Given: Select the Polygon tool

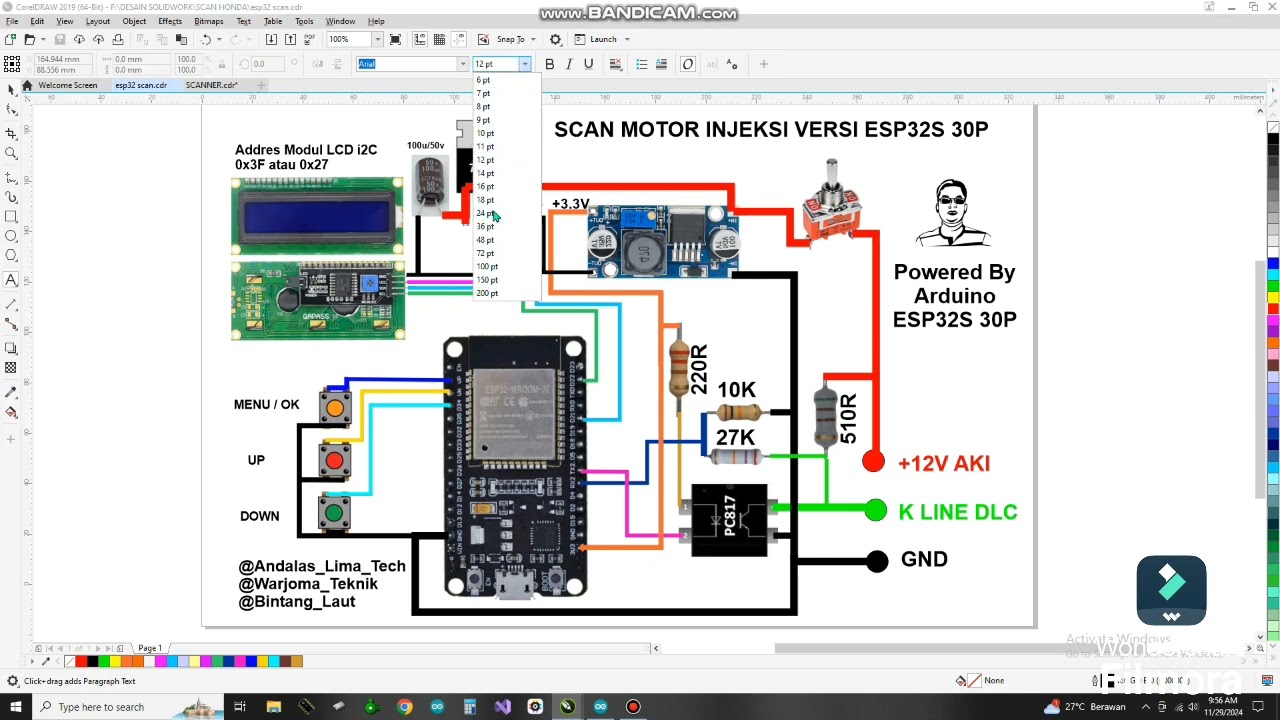Looking at the screenshot, I should [x=11, y=256].
